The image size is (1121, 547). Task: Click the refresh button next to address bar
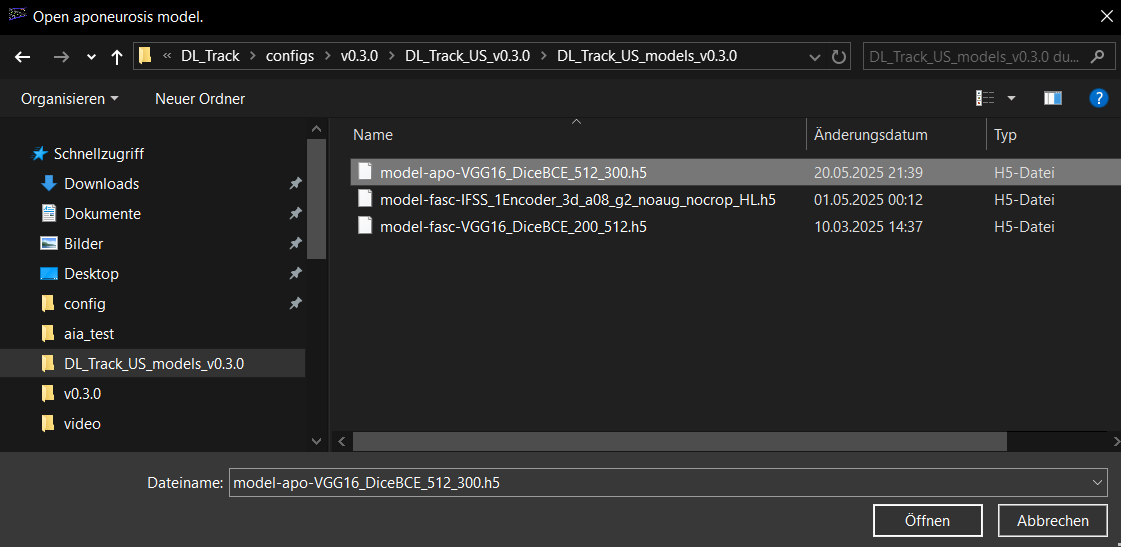tap(839, 56)
